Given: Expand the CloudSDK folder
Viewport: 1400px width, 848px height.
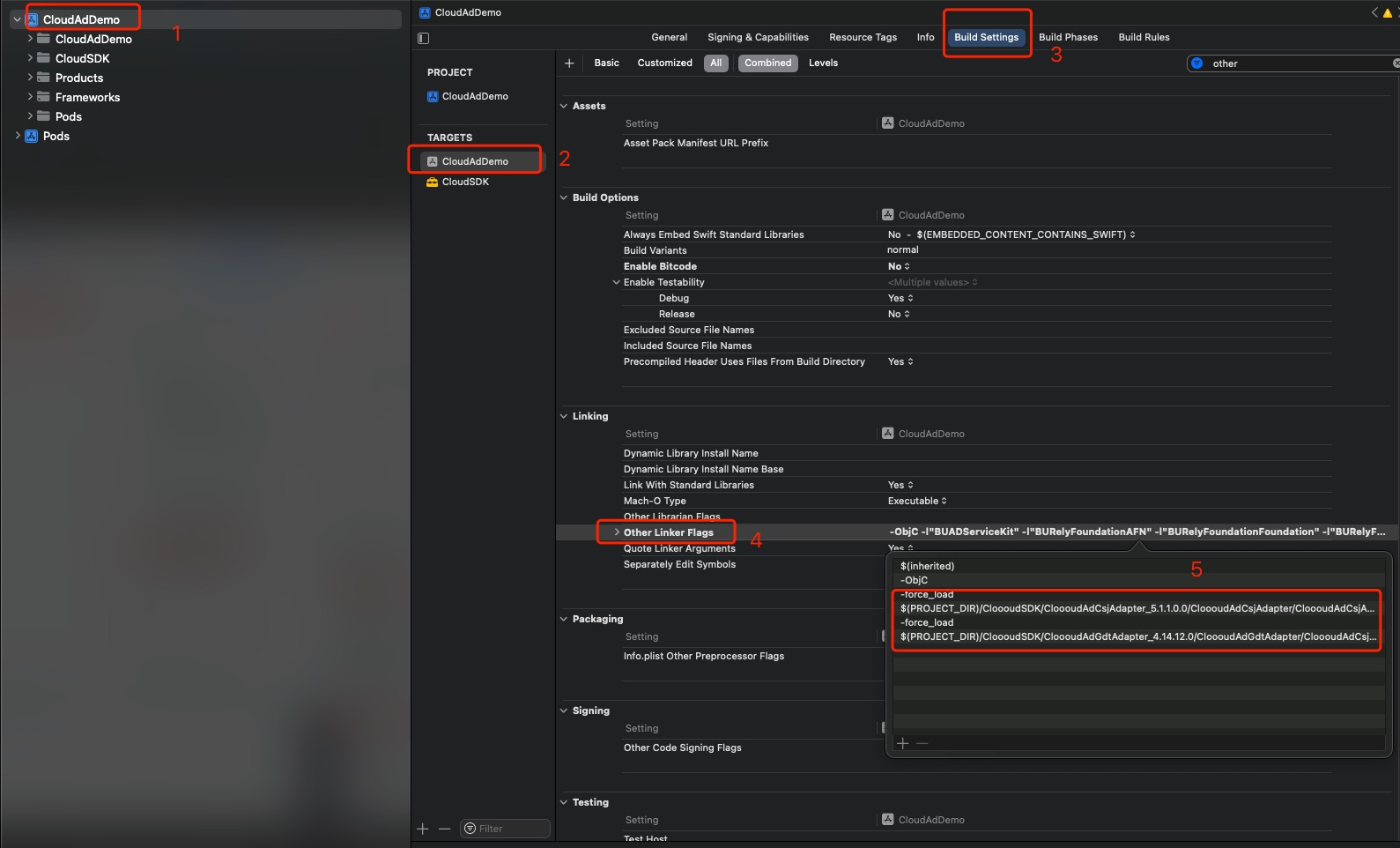Looking at the screenshot, I should 30,58.
